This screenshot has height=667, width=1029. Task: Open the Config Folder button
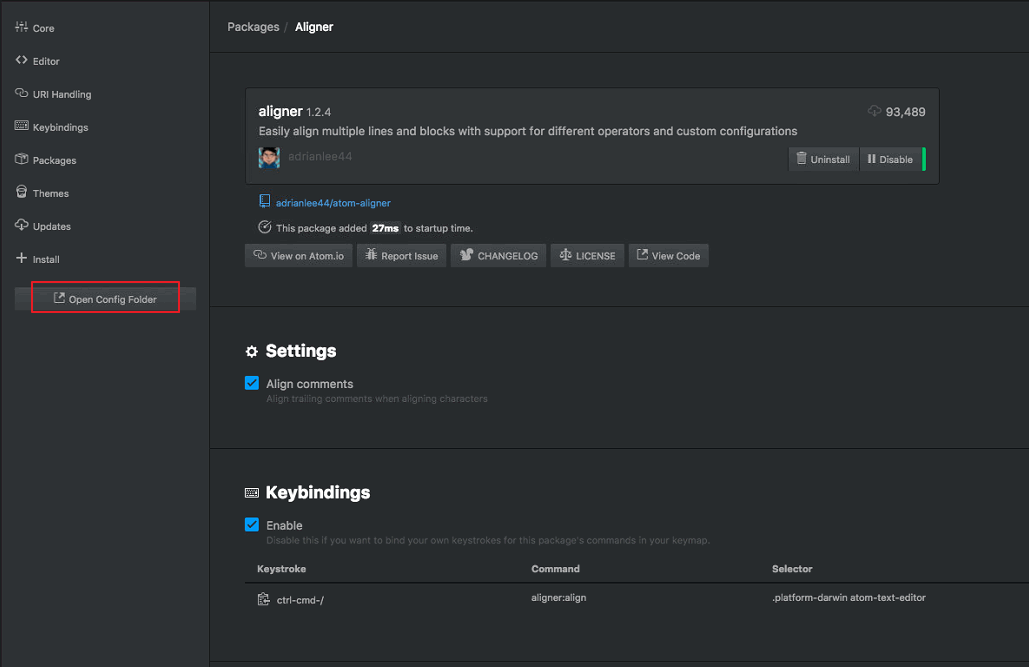(x=105, y=299)
